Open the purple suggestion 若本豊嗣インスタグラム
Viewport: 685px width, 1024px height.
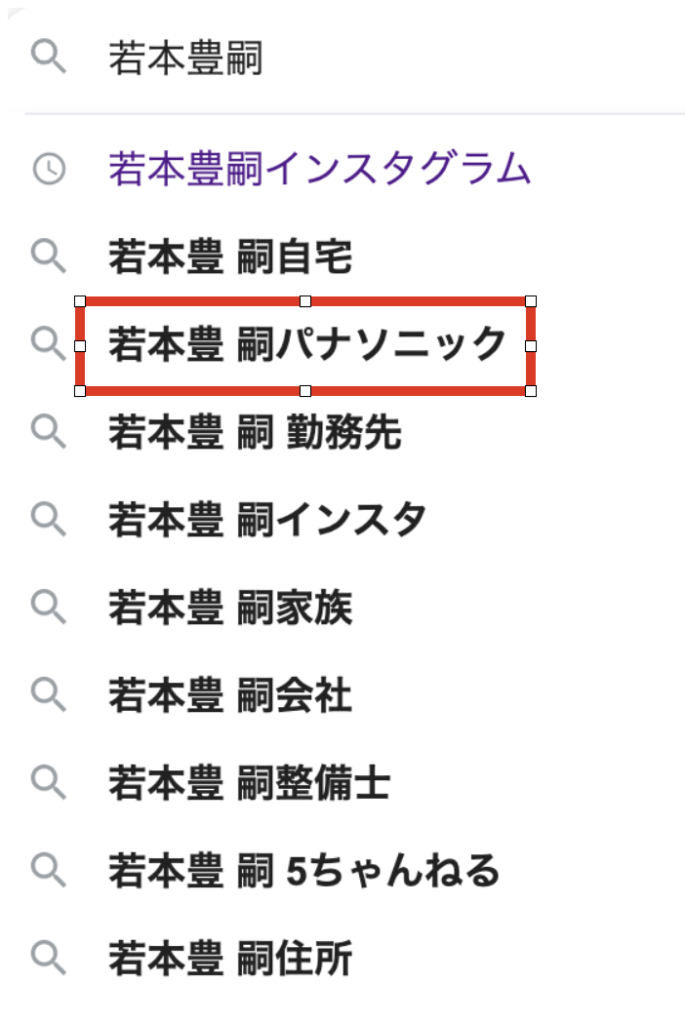319,168
